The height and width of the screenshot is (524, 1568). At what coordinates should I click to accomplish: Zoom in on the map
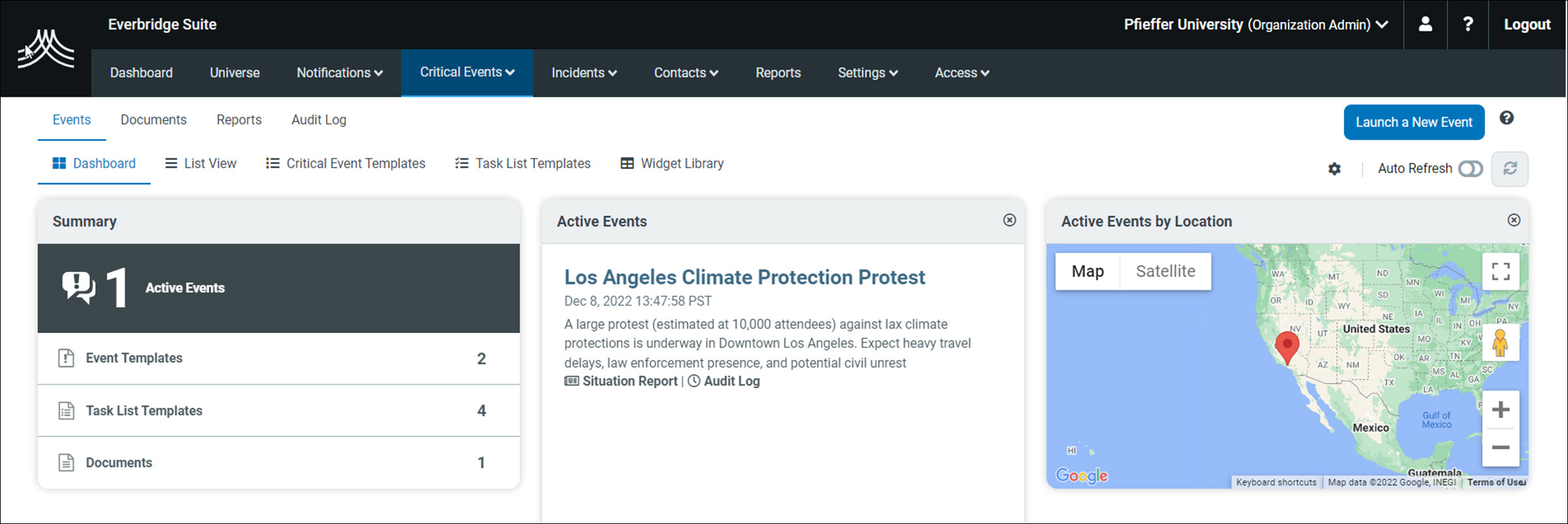point(1500,410)
